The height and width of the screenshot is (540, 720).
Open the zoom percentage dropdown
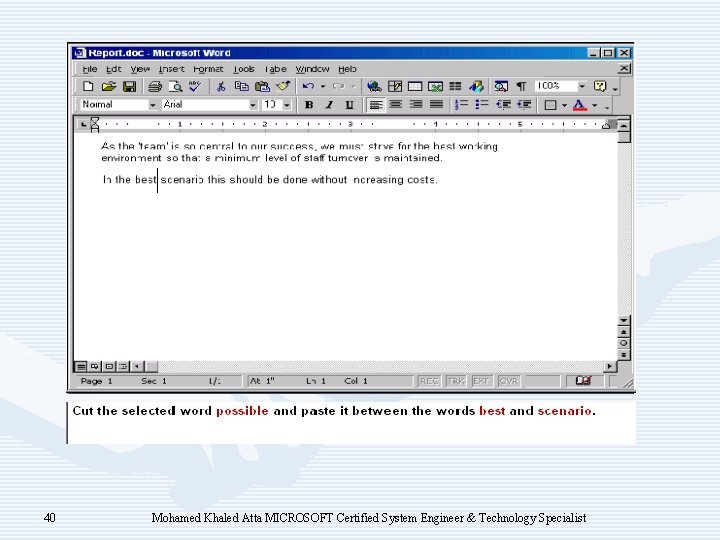point(582,86)
